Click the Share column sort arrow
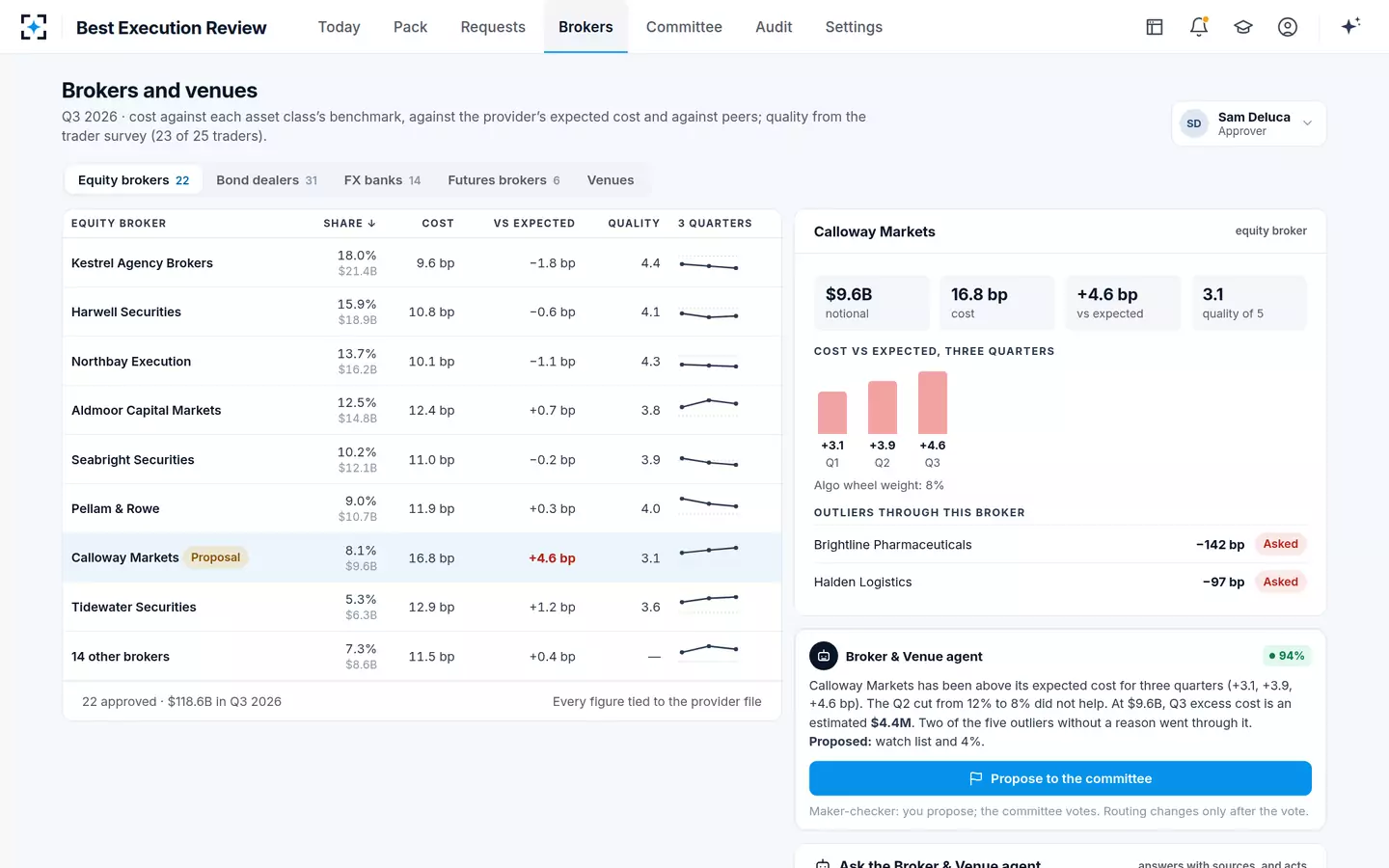The image size is (1389, 868). click(371, 224)
